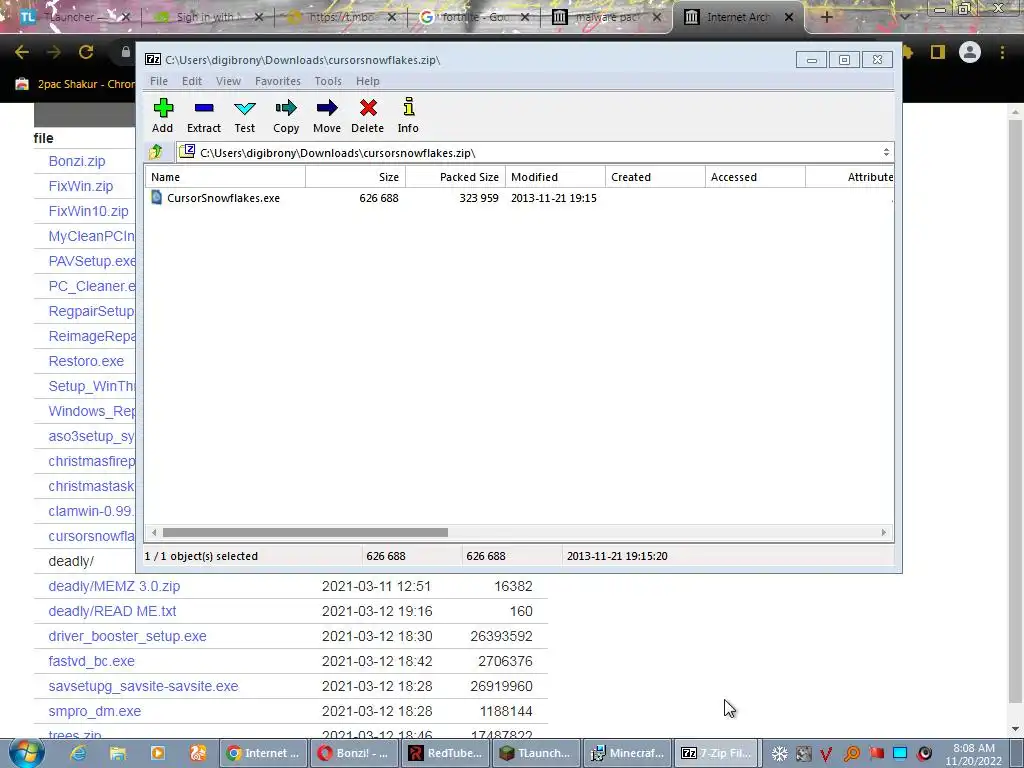1024x768 pixels.
Task: Open Restoro.exe link in browser page
Action: [x=86, y=361]
